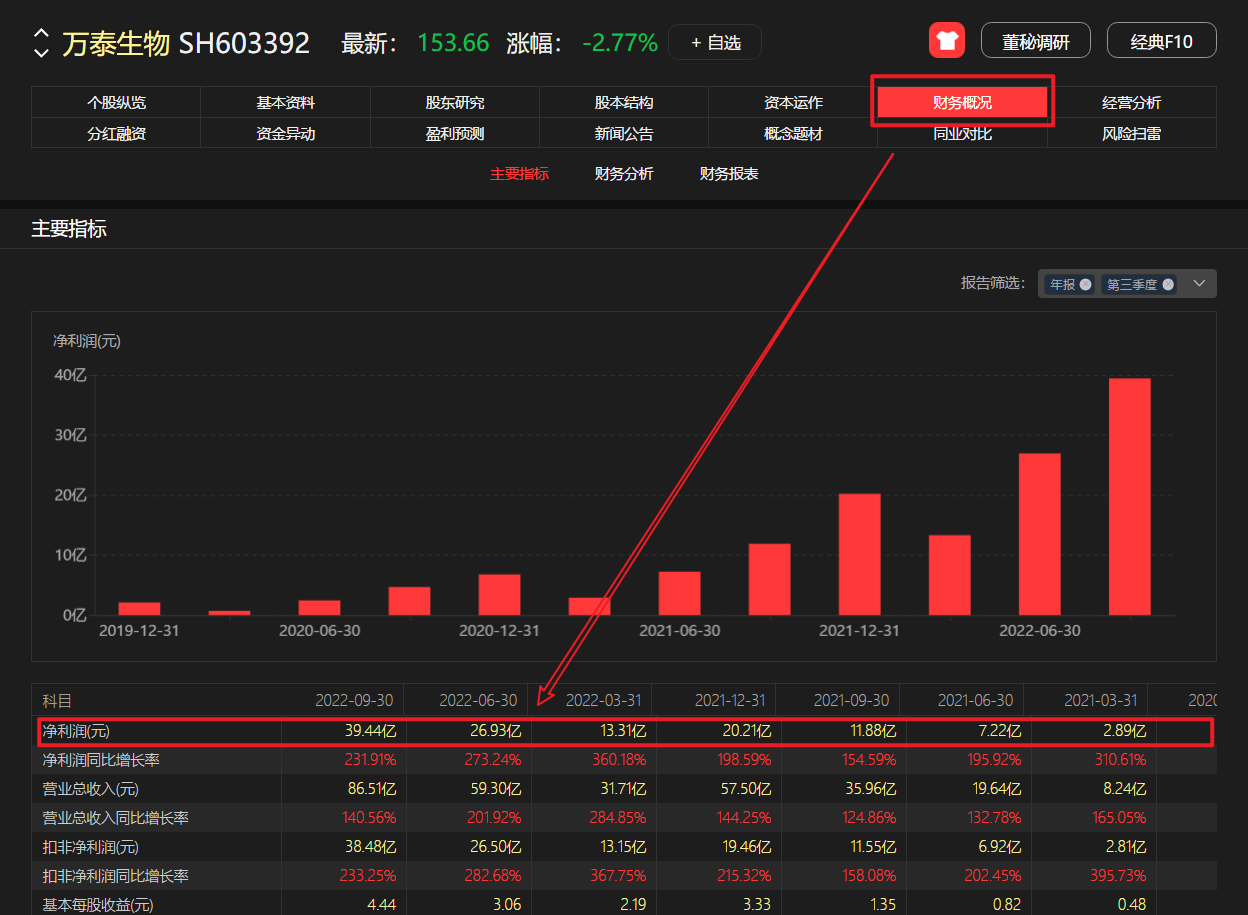This screenshot has width=1248, height=915.
Task: View the 风险扫雷 tab
Action: [1132, 133]
